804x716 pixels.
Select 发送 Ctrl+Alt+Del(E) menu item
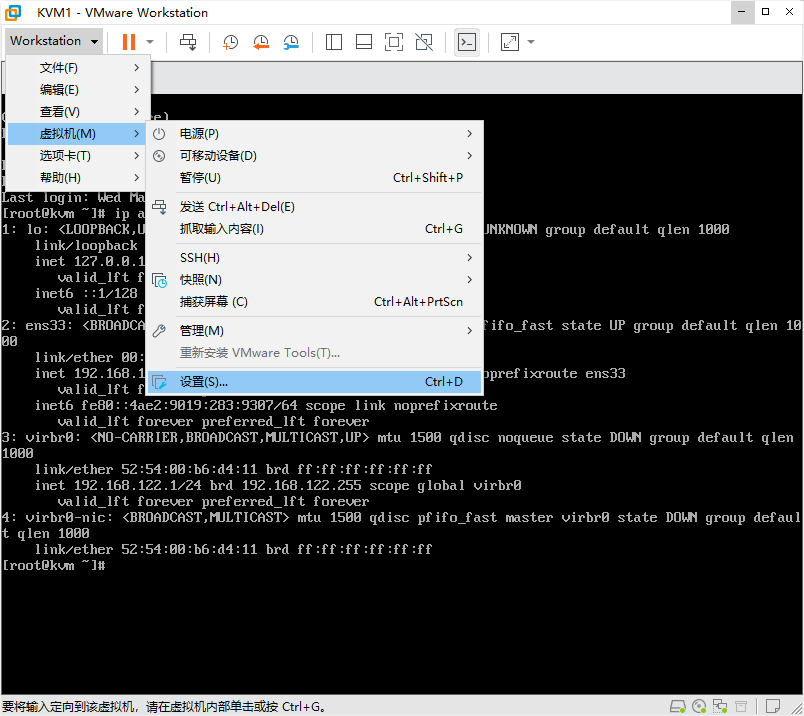click(315, 207)
